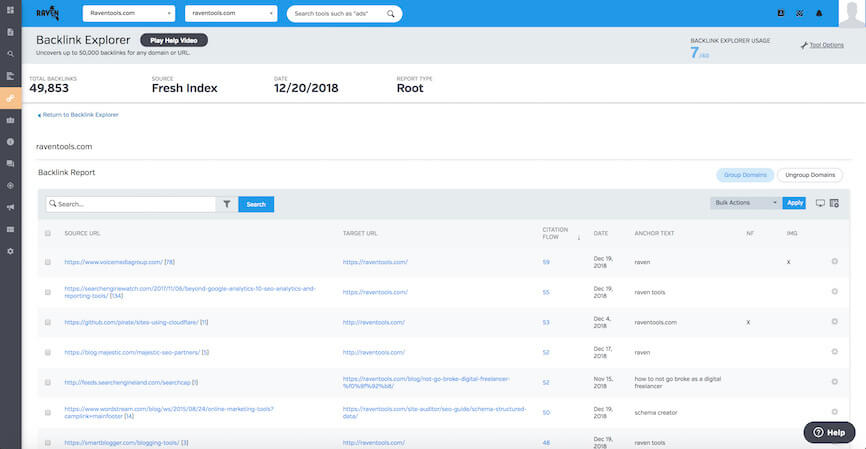This screenshot has height=449, width=866.
Task: Select the Ungroup Domains option
Action: point(810,175)
